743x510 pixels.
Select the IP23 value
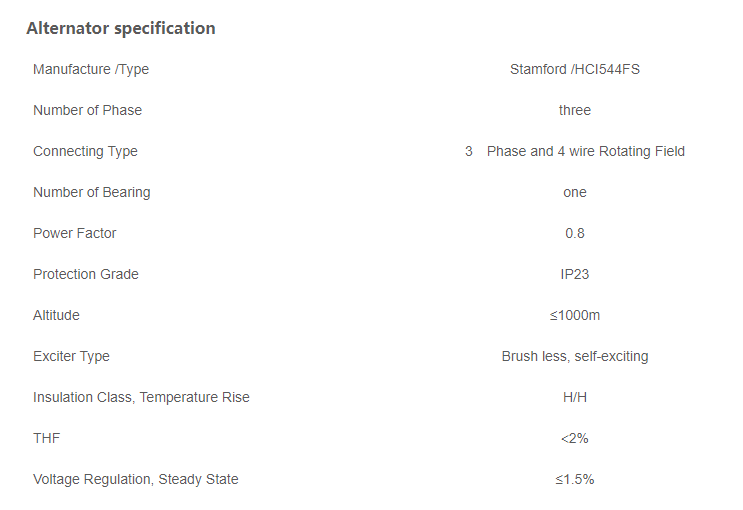(x=574, y=274)
